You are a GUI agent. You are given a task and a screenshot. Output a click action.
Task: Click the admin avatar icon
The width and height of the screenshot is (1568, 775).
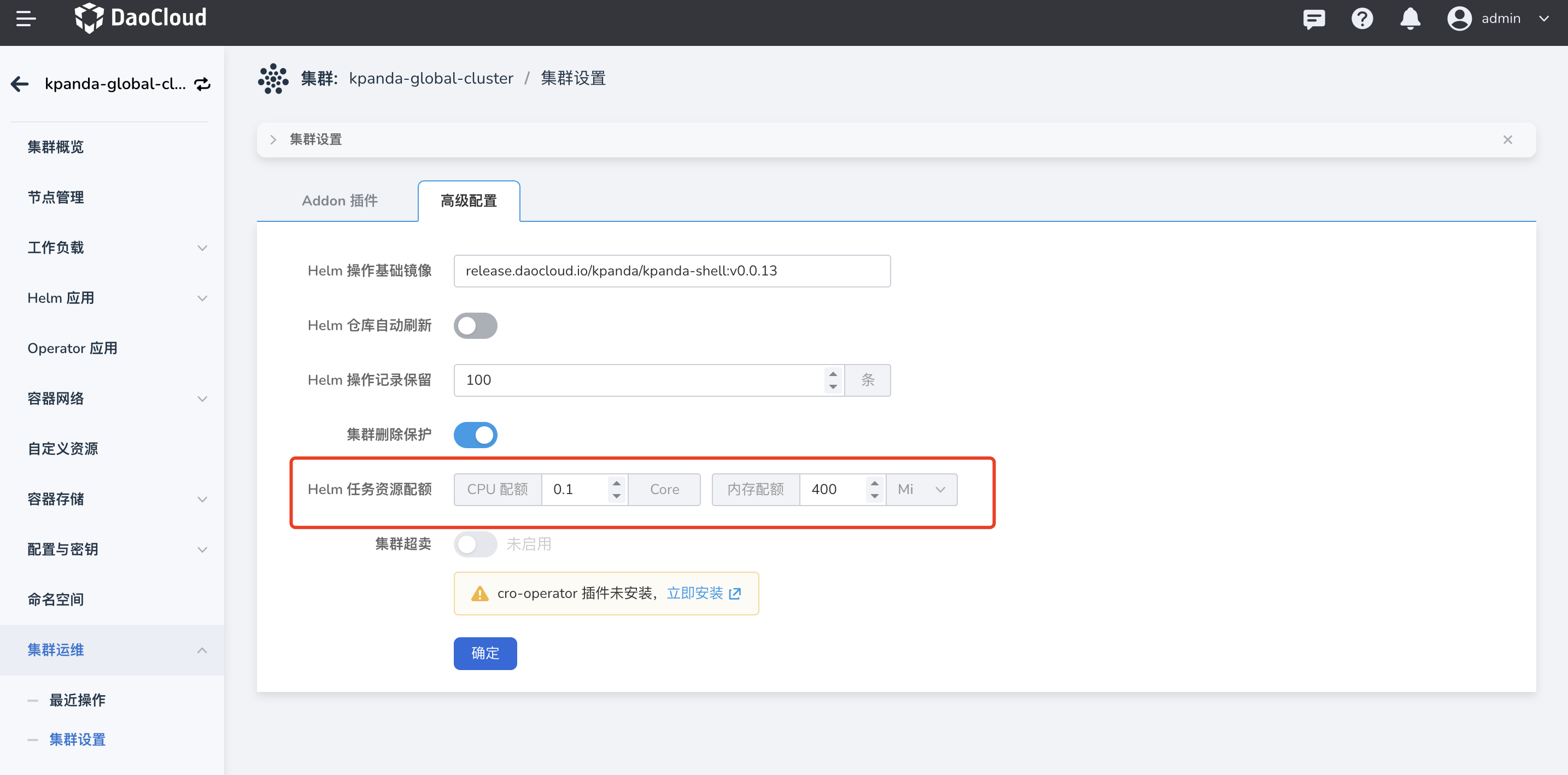pos(1459,19)
